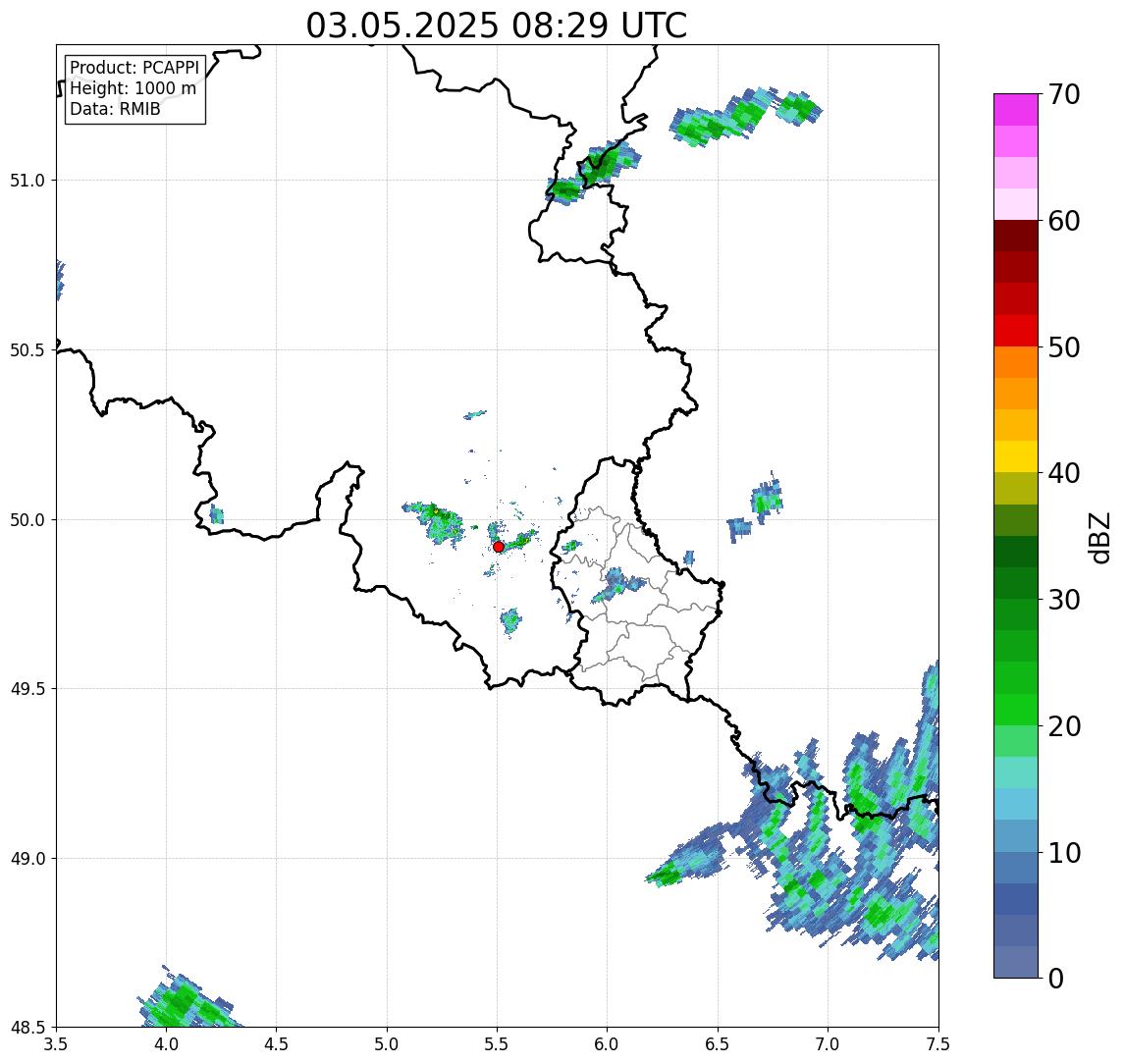Click the 5.5 longitude axis label
The height and width of the screenshot is (1064, 1124).
coord(498,1044)
